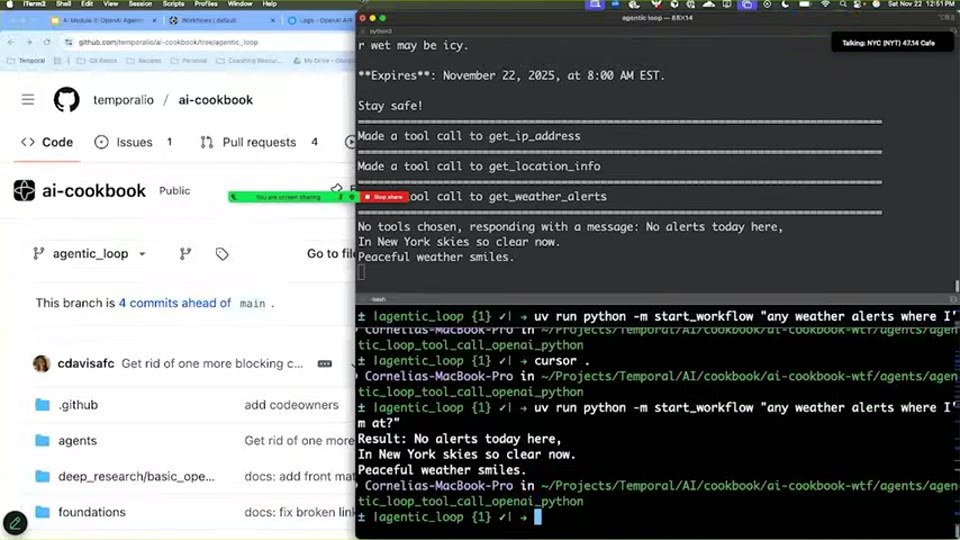This screenshot has height=540, width=960.
Task: Open the agentic_loop branch dropdown
Action: click(x=89, y=253)
